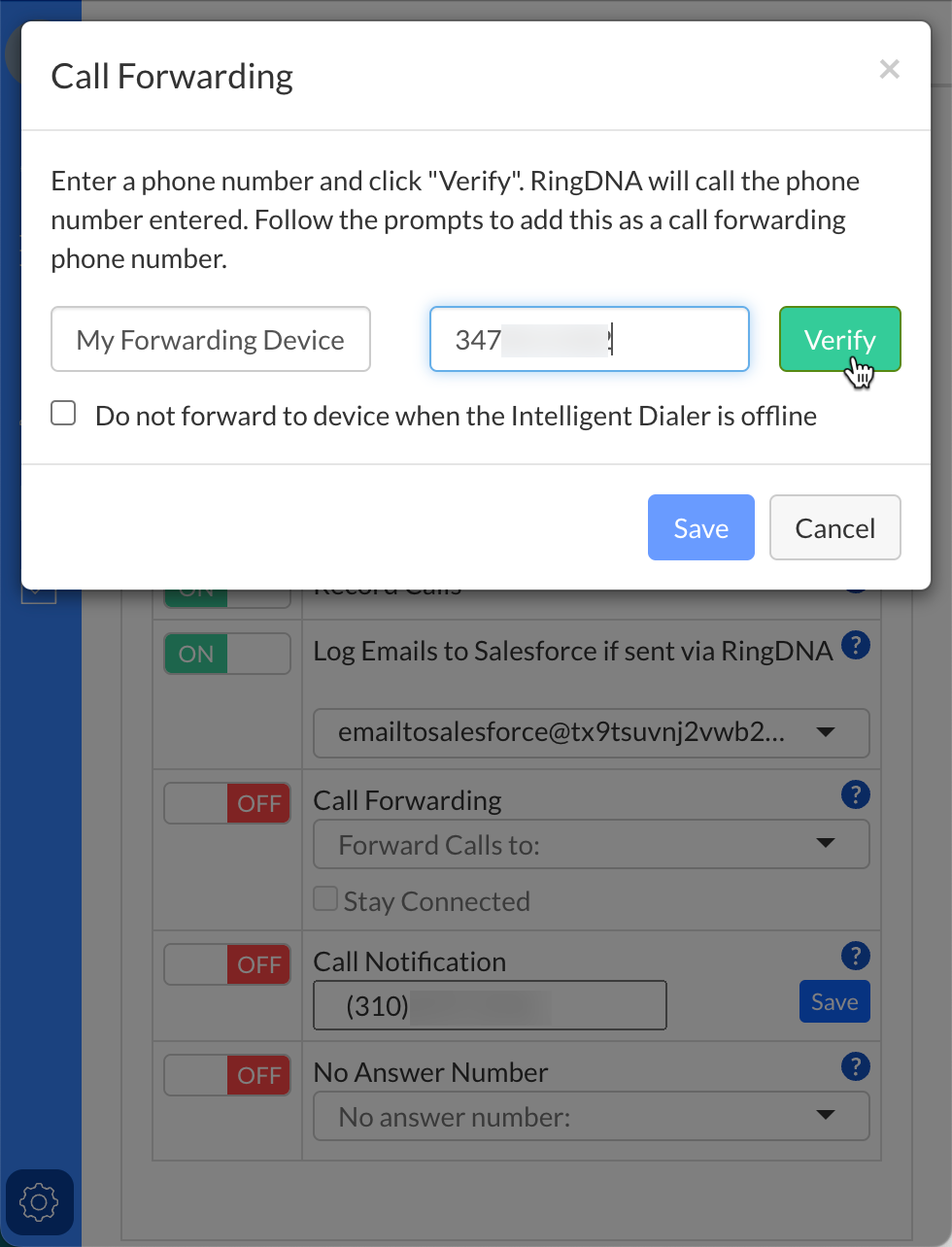The width and height of the screenshot is (952, 1247).
Task: Turn off the Log Emails to Salesforce toggle
Action: (x=227, y=654)
